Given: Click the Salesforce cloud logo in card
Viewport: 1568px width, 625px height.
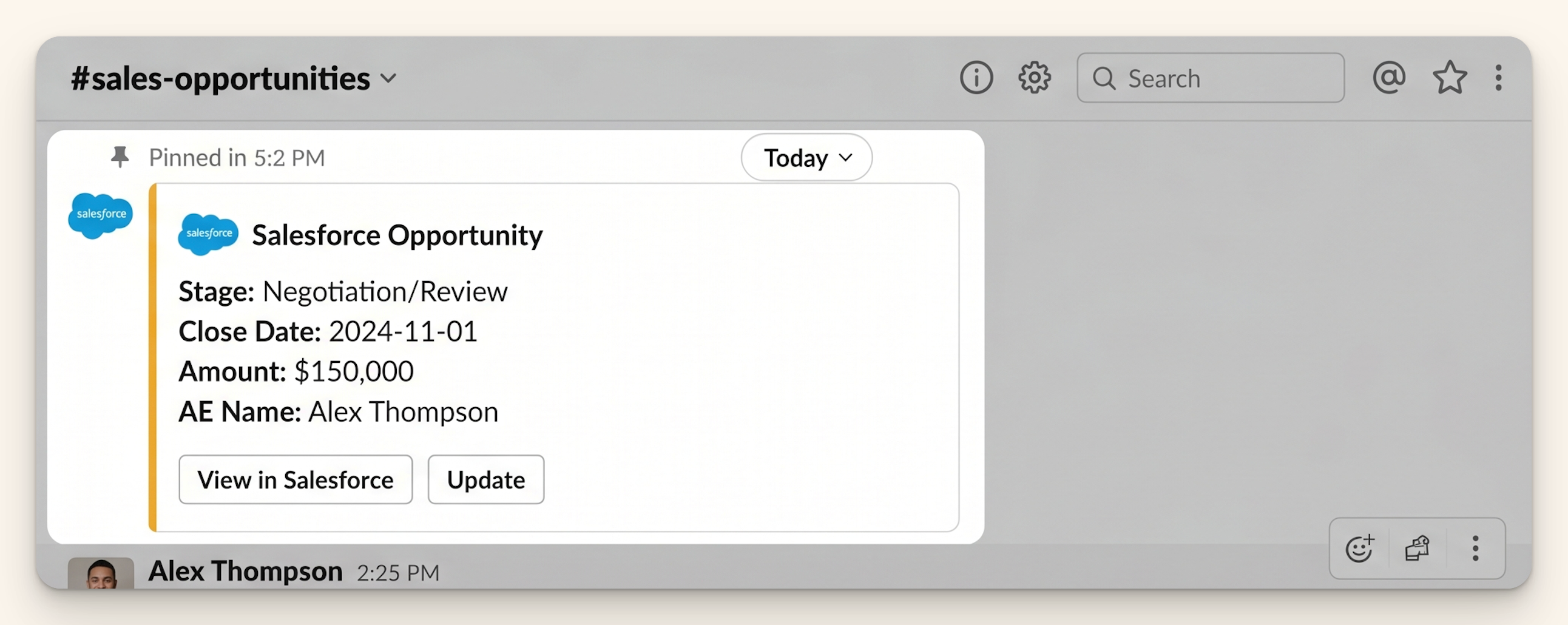Looking at the screenshot, I should (208, 234).
